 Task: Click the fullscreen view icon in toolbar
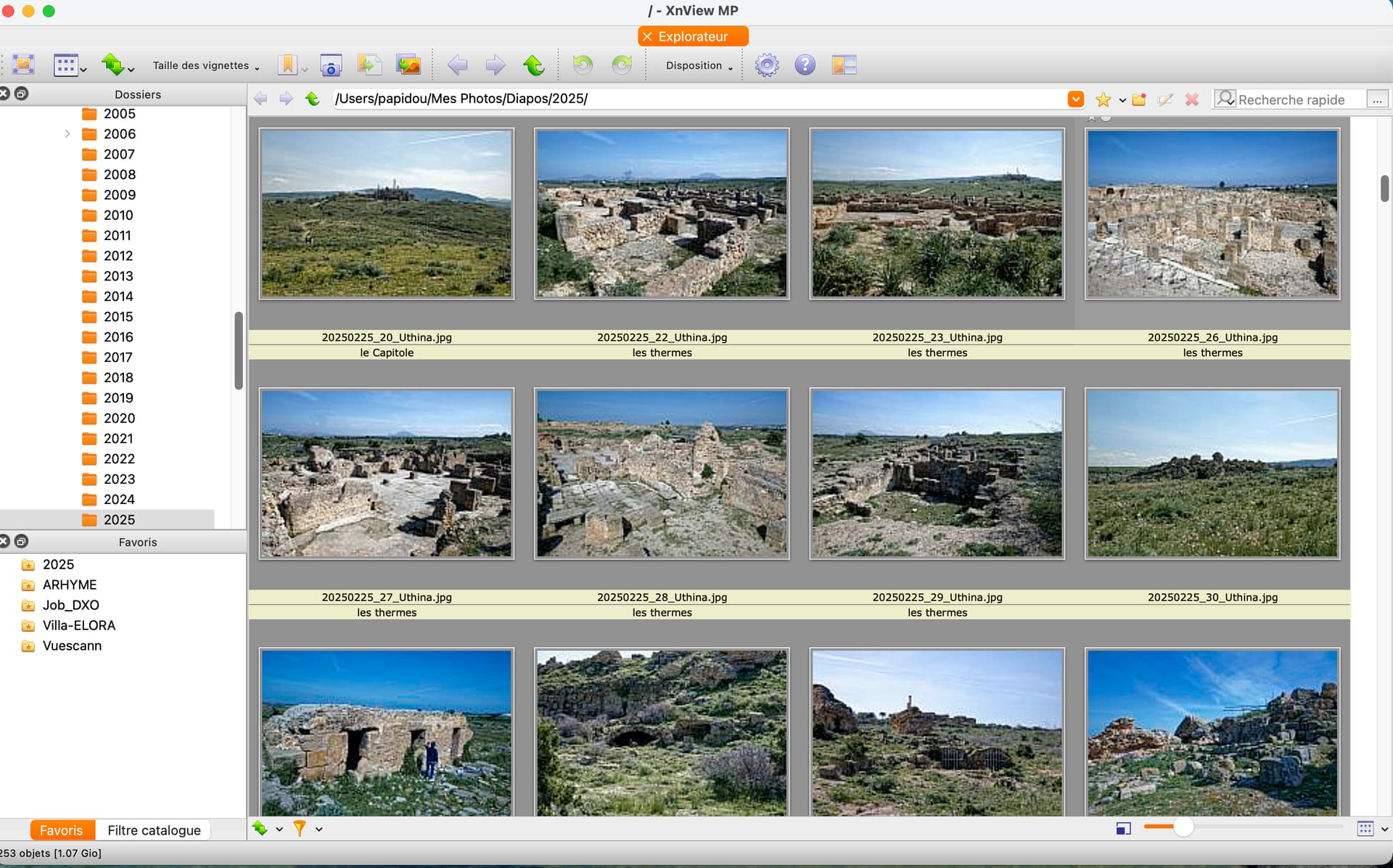tap(23, 65)
